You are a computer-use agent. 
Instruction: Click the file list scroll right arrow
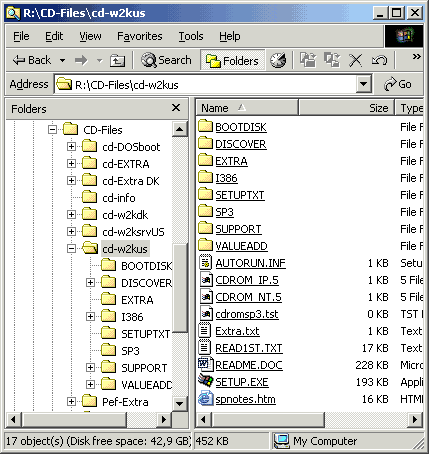click(415, 419)
